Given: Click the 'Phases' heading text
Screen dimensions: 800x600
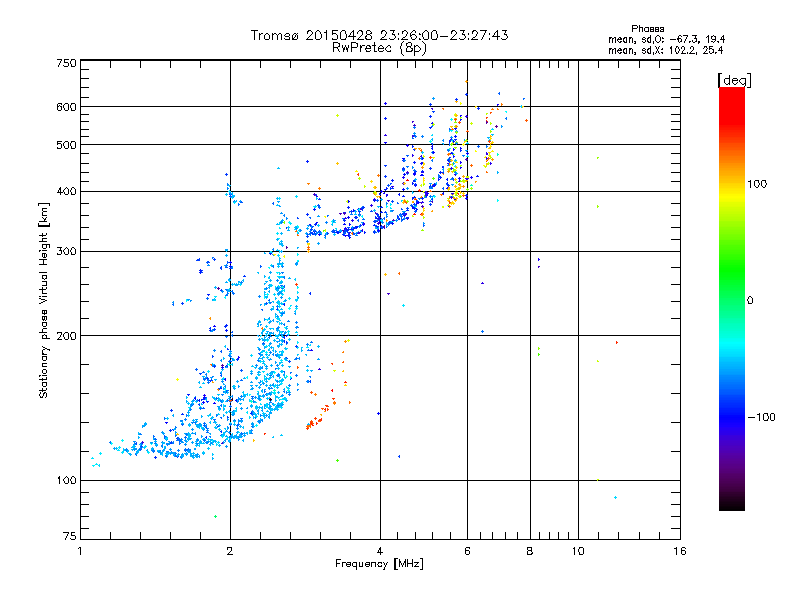Looking at the screenshot, I should [x=647, y=29].
